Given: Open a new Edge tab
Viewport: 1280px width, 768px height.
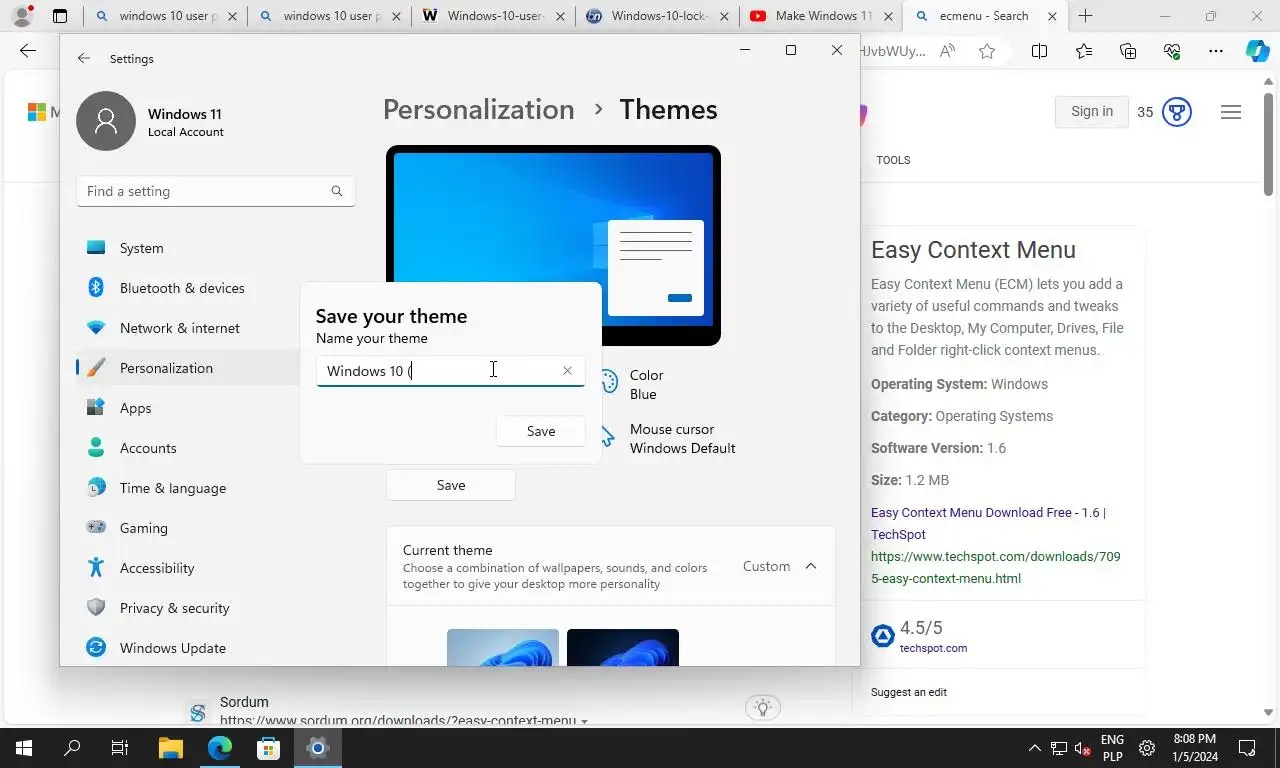Looking at the screenshot, I should click(1085, 16).
